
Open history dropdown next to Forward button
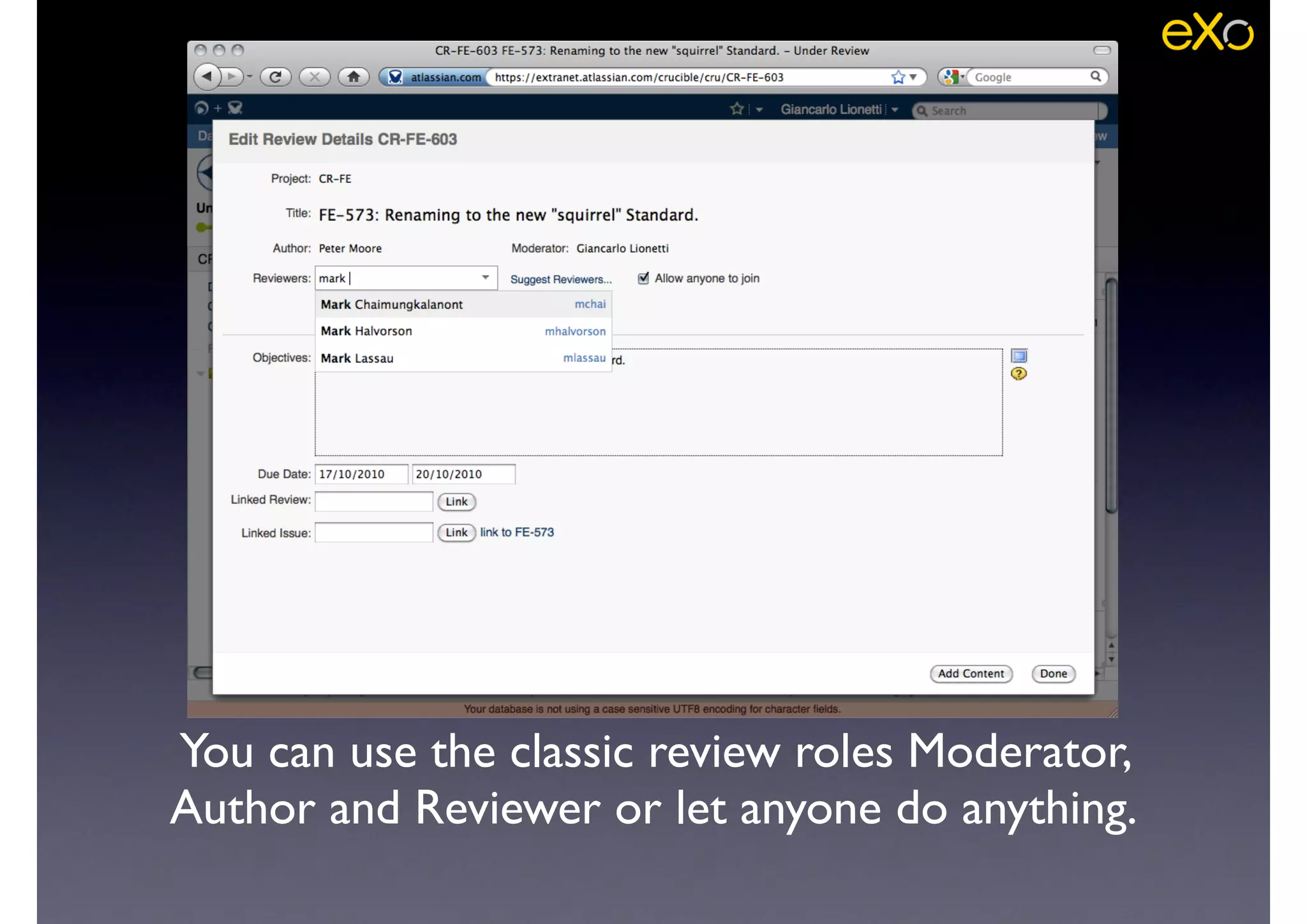(250, 77)
